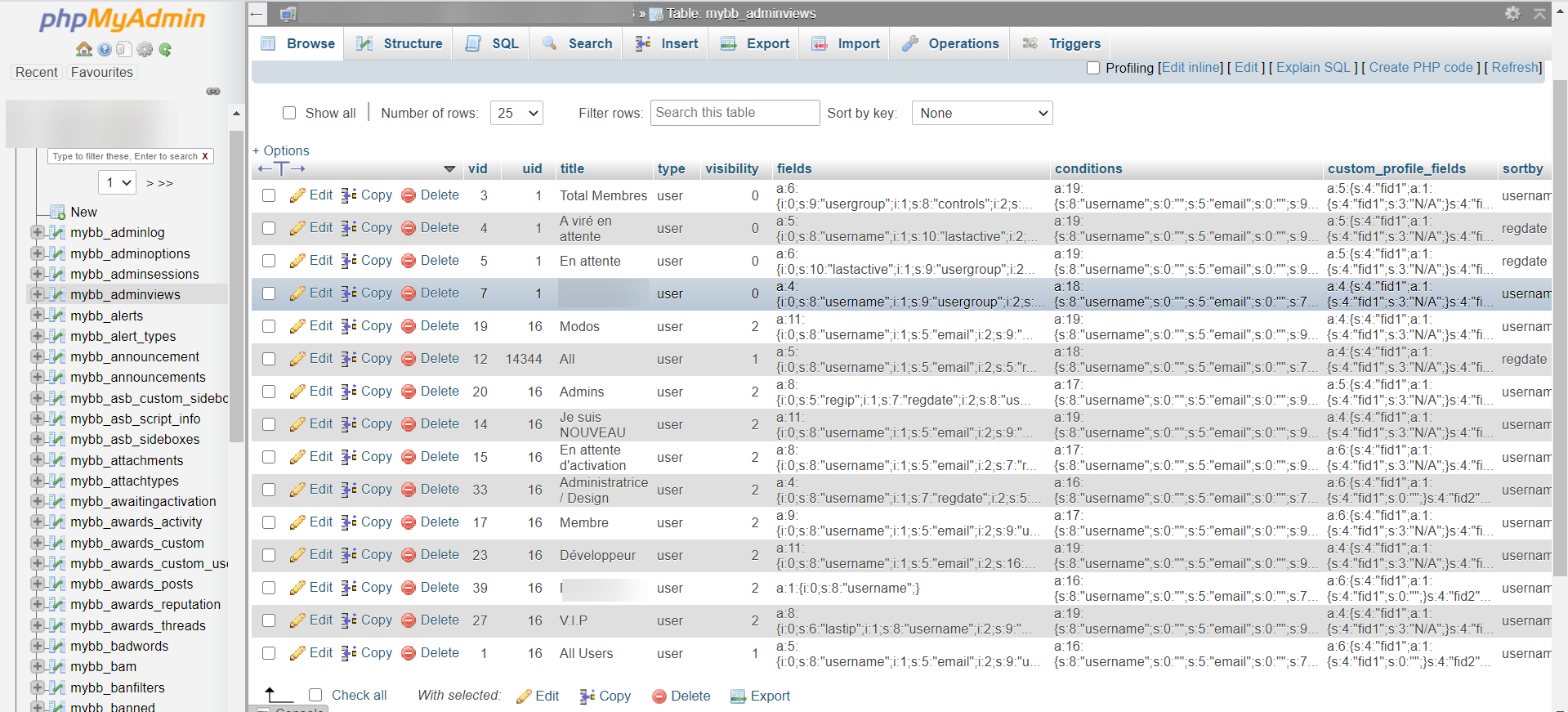This screenshot has height=712, width=1568.
Task: Click pencil Edit icon for Développeur row
Action: click(x=297, y=555)
